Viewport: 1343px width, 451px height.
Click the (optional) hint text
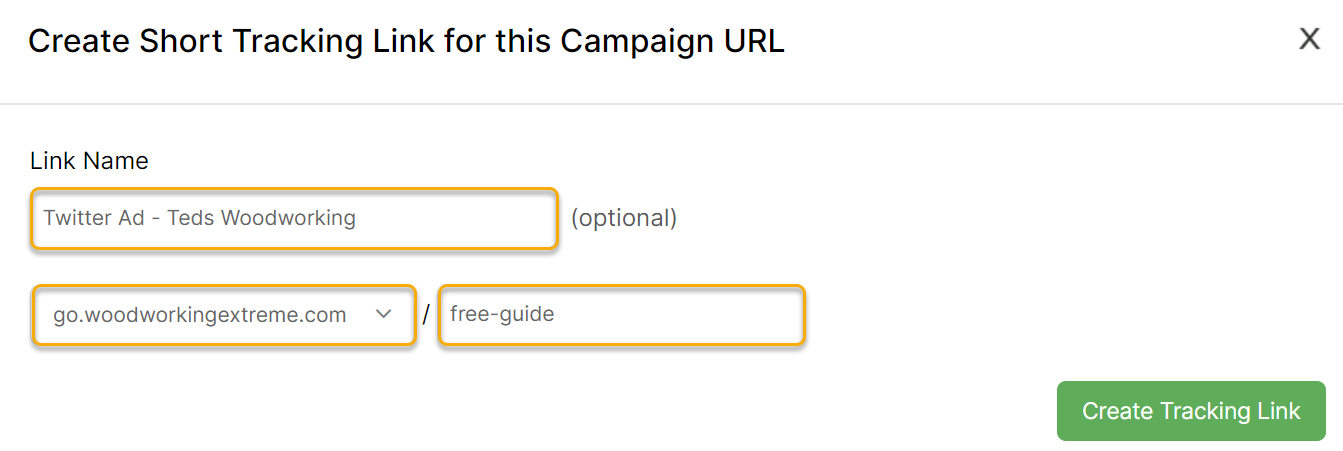(x=624, y=218)
